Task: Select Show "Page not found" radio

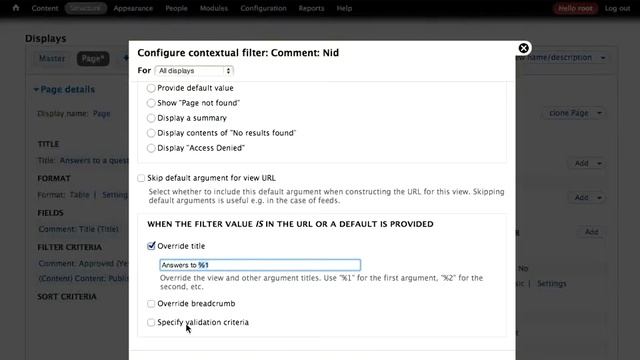Action: (x=151, y=103)
